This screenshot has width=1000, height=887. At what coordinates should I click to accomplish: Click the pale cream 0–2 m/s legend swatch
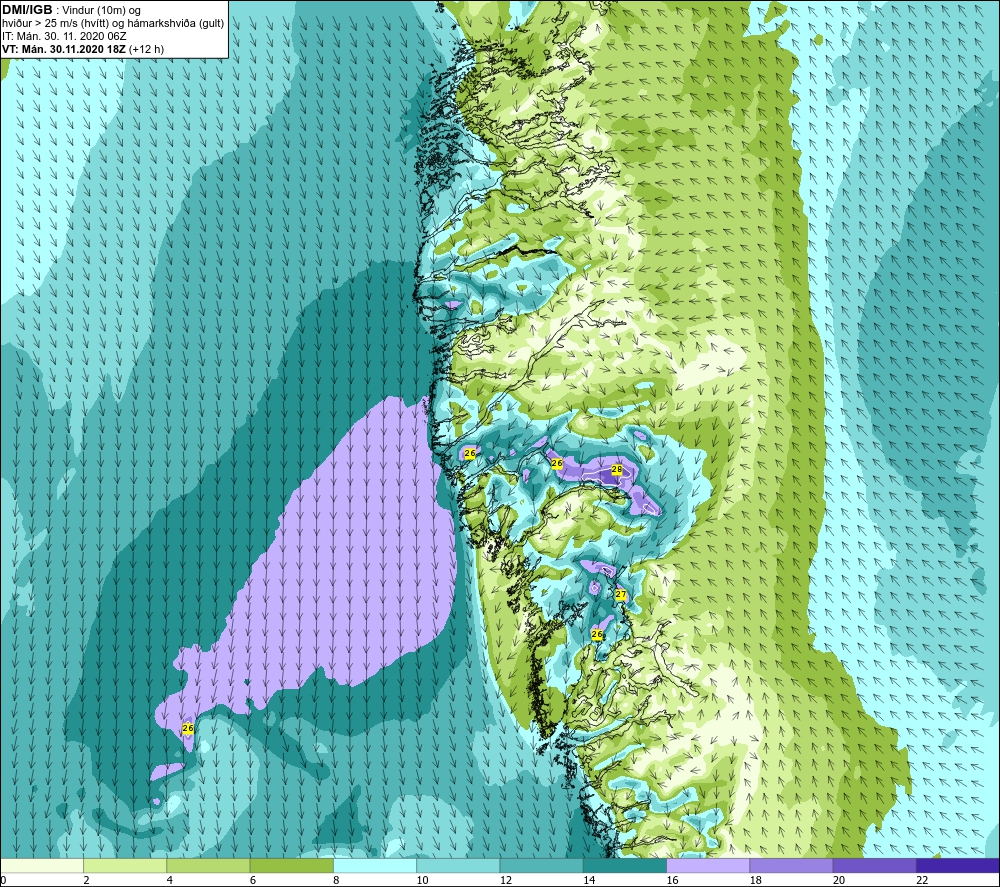(41, 866)
